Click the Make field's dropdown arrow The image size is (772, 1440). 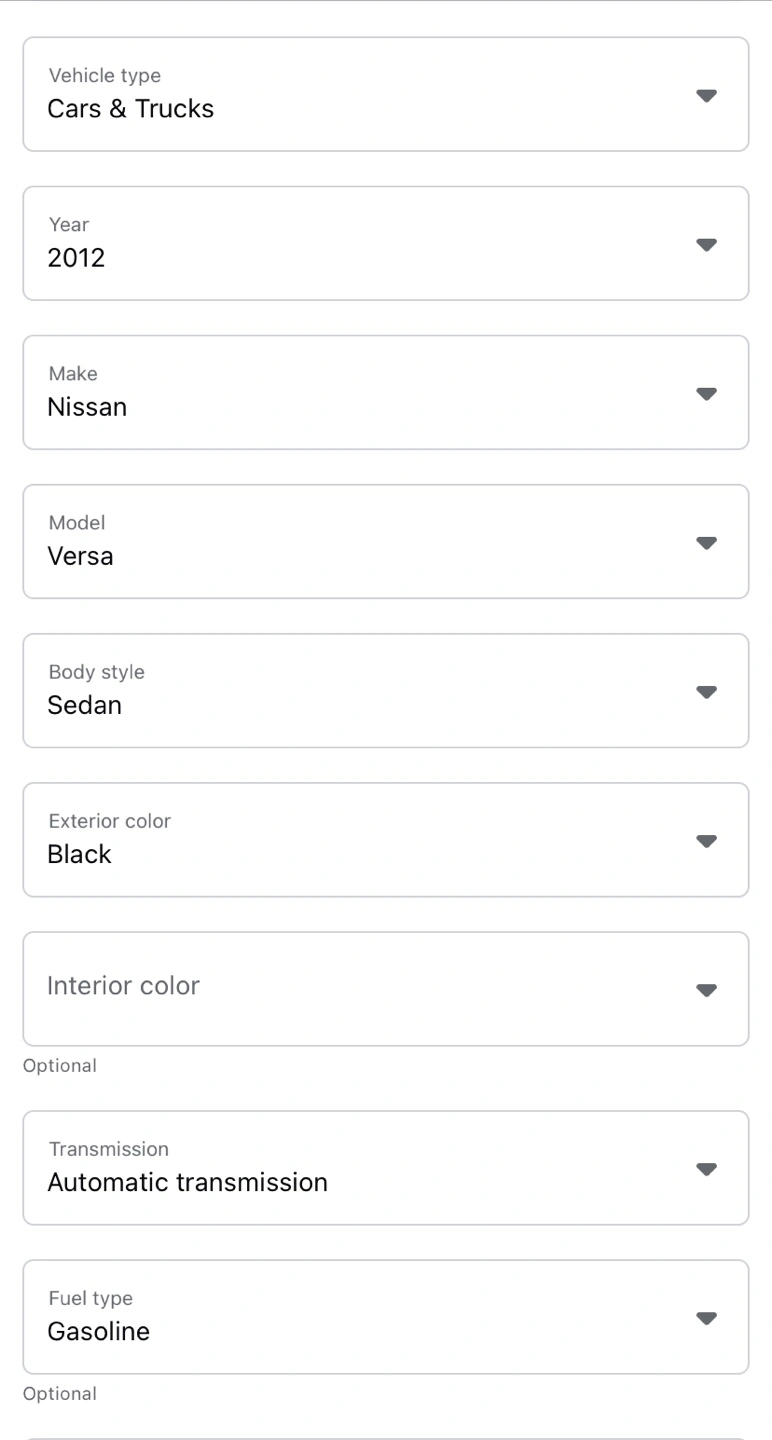click(706, 394)
